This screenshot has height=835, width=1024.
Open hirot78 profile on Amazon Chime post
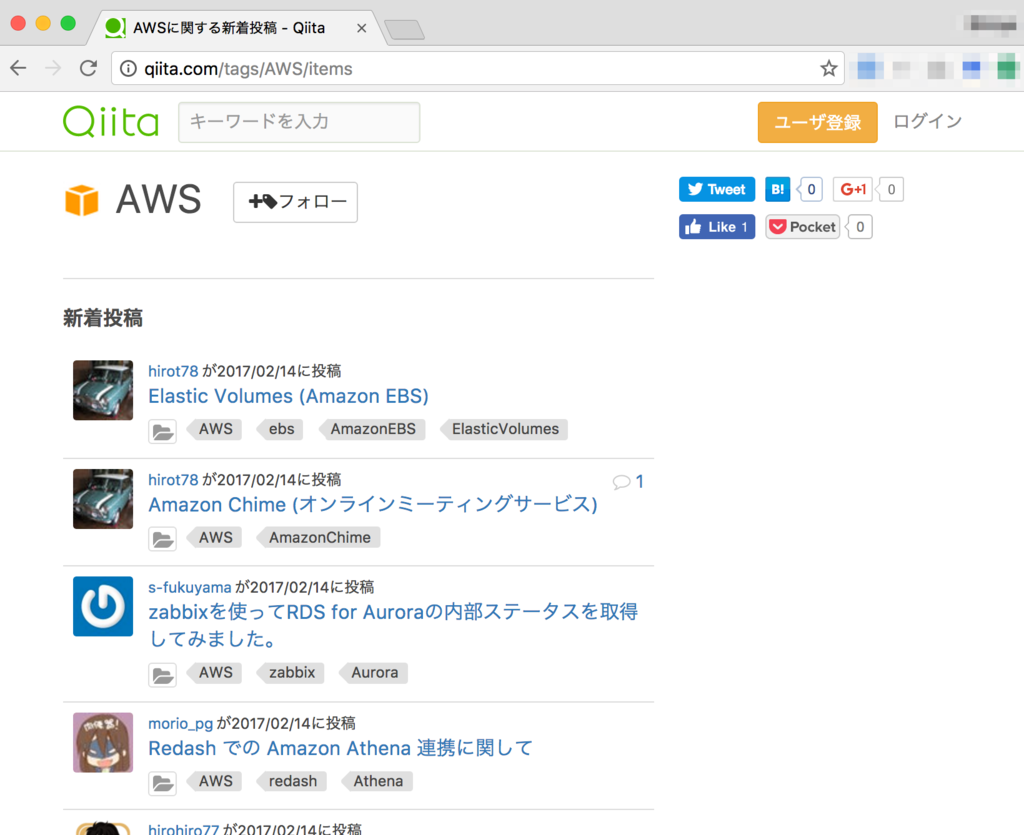[173, 480]
